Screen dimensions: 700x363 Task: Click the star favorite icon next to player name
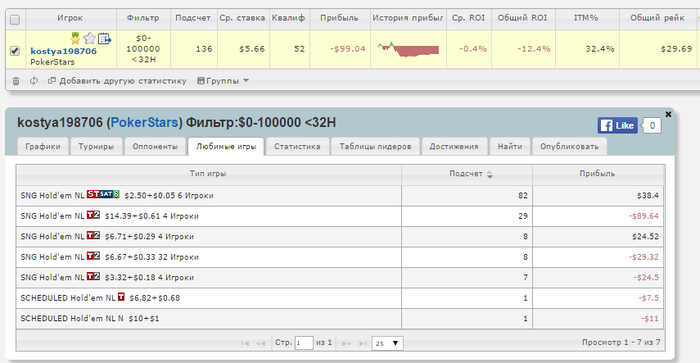click(90, 38)
